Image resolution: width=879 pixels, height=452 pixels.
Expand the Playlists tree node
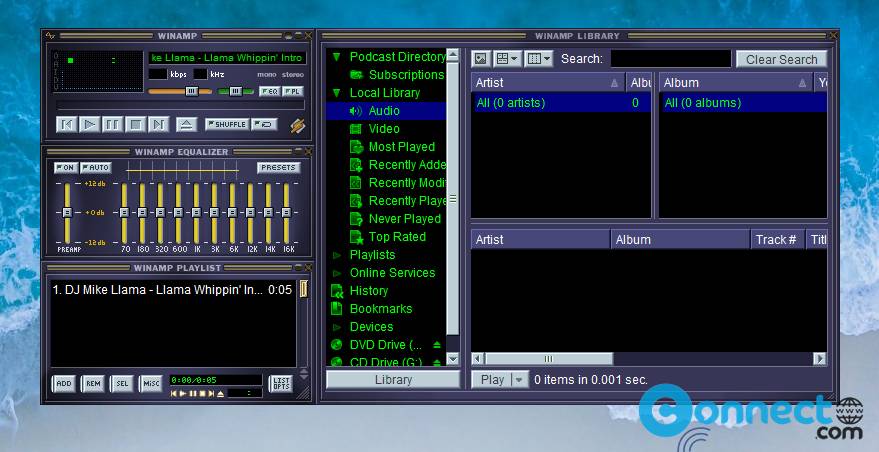[x=336, y=255]
